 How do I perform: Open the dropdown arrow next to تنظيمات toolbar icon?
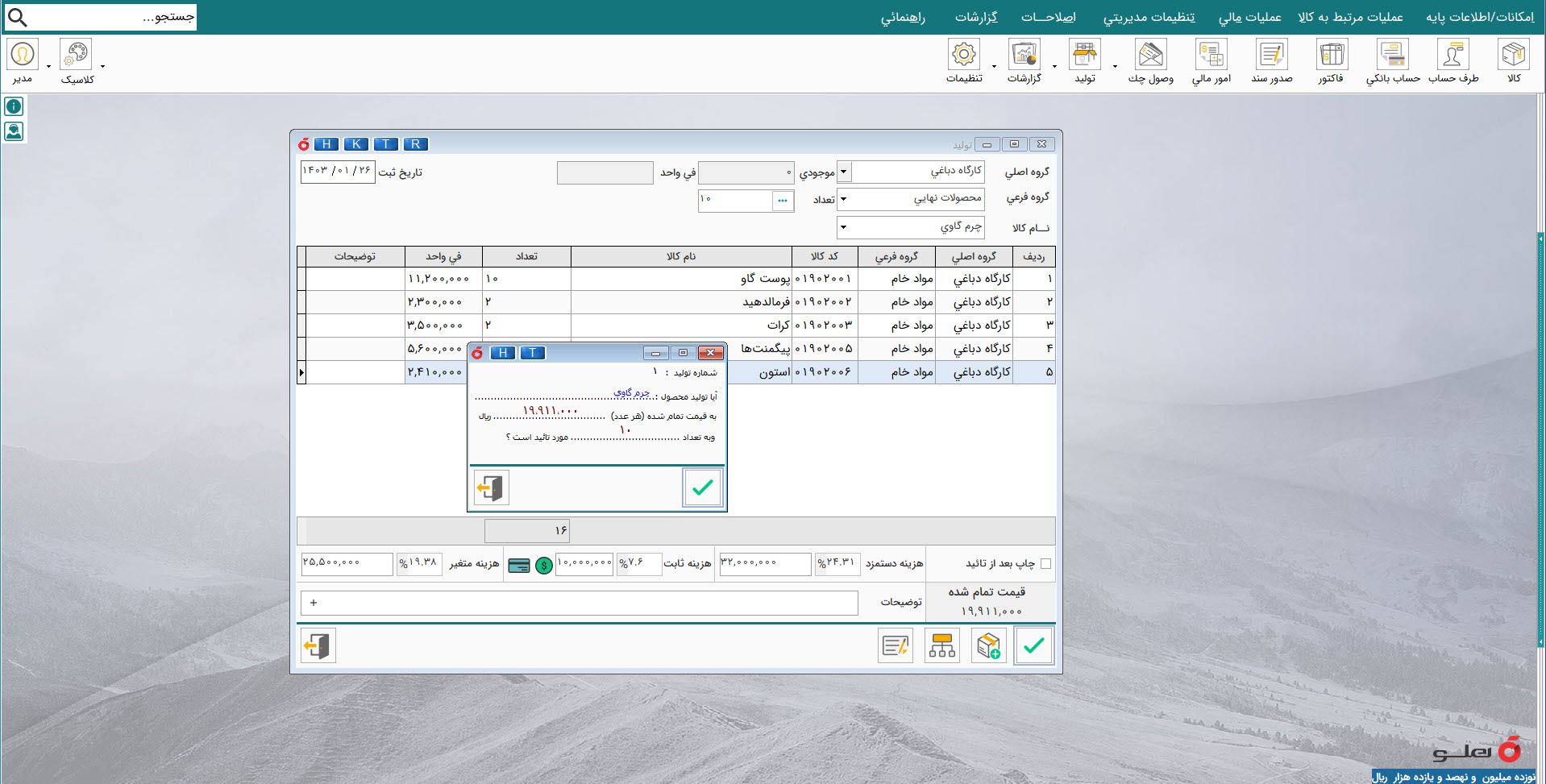(994, 66)
